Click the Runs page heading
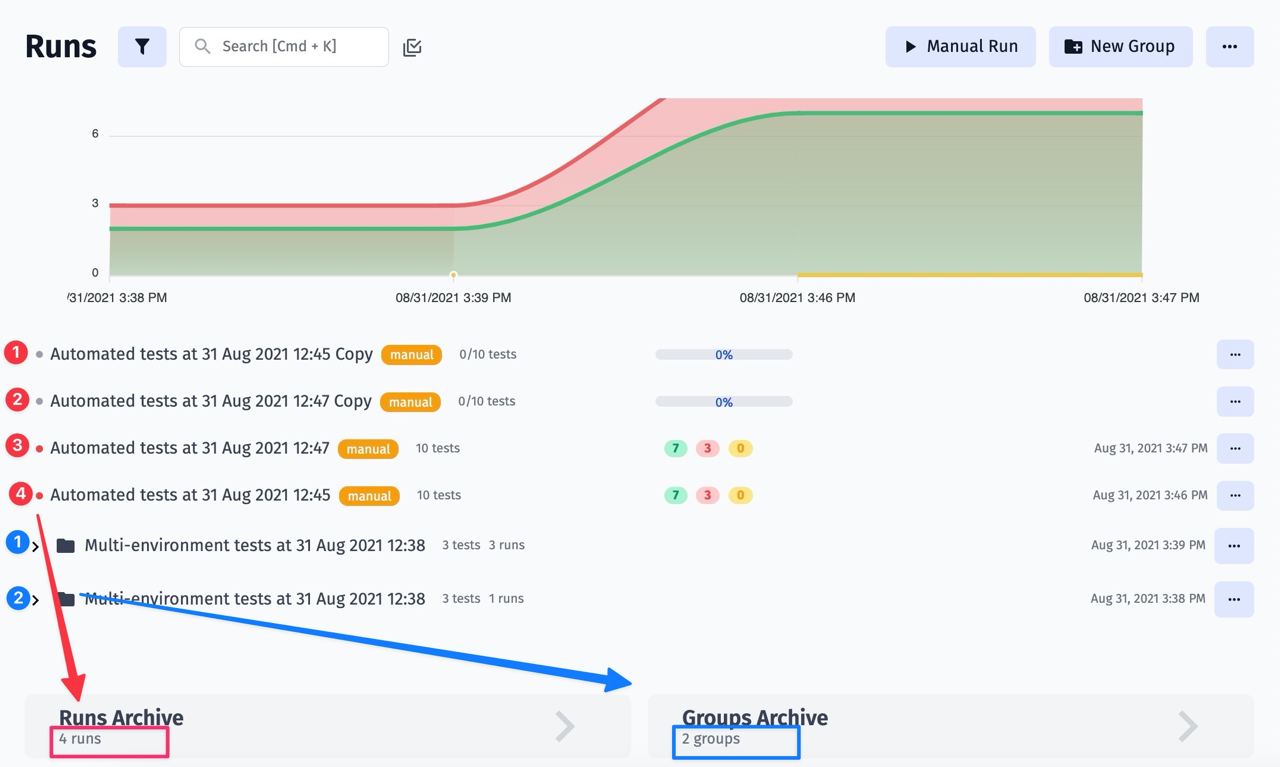This screenshot has height=767, width=1280. click(x=61, y=47)
